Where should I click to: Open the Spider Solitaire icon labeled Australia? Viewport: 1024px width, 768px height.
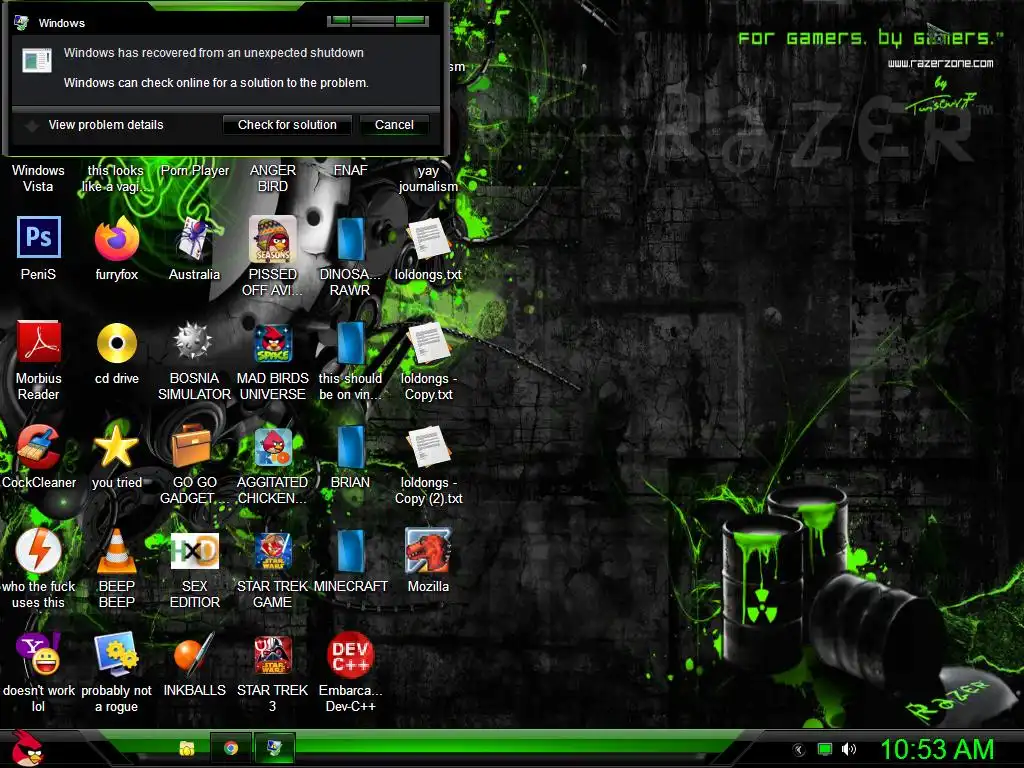click(x=194, y=239)
